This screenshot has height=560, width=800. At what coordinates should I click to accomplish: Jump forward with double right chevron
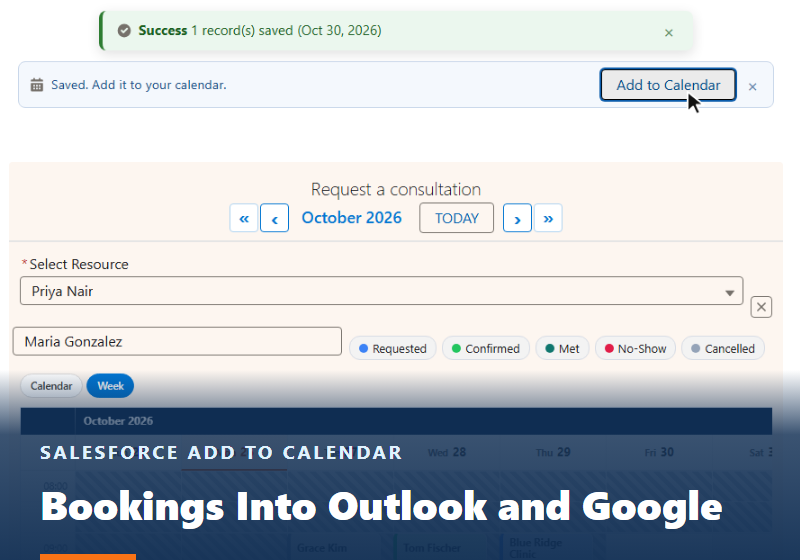(x=548, y=218)
